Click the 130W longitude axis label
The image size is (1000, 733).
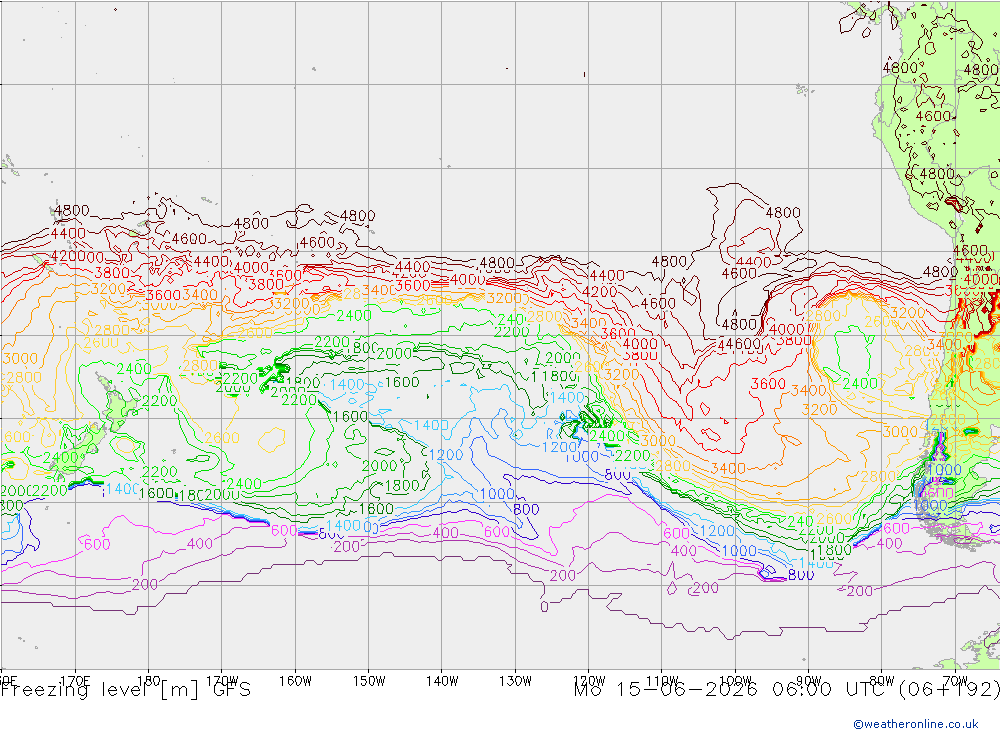point(515,681)
